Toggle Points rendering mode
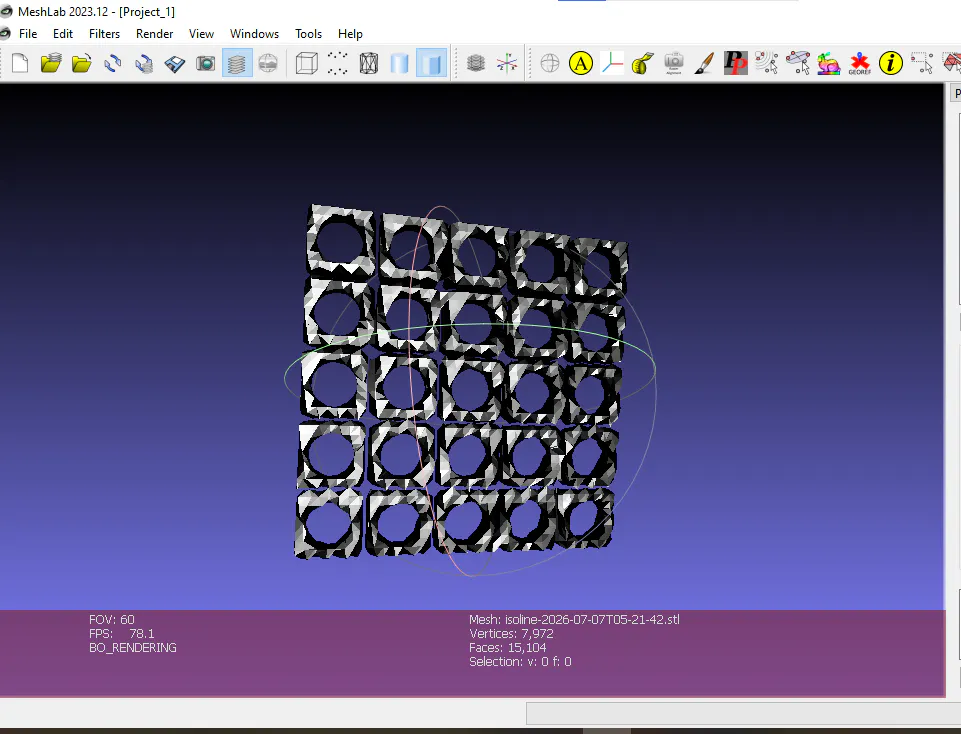 point(337,63)
